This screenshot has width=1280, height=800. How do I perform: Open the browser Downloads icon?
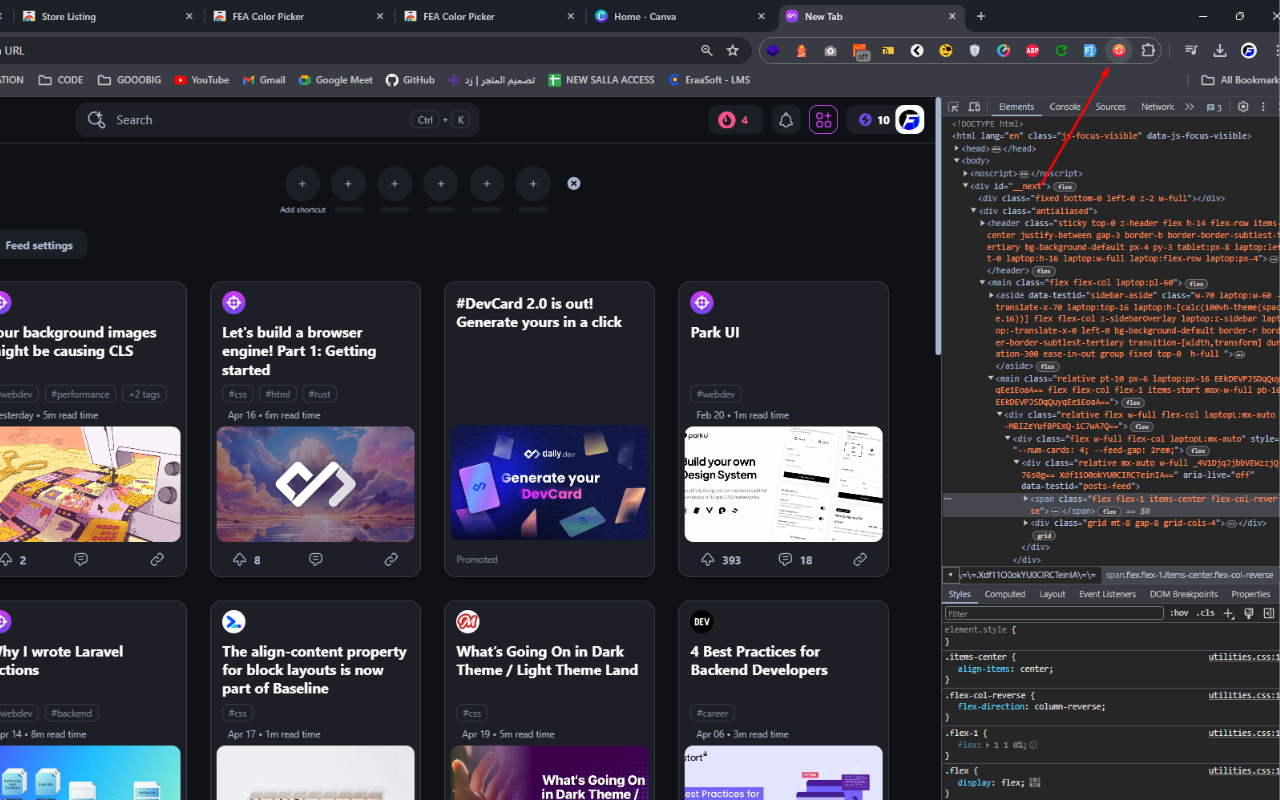[1220, 50]
